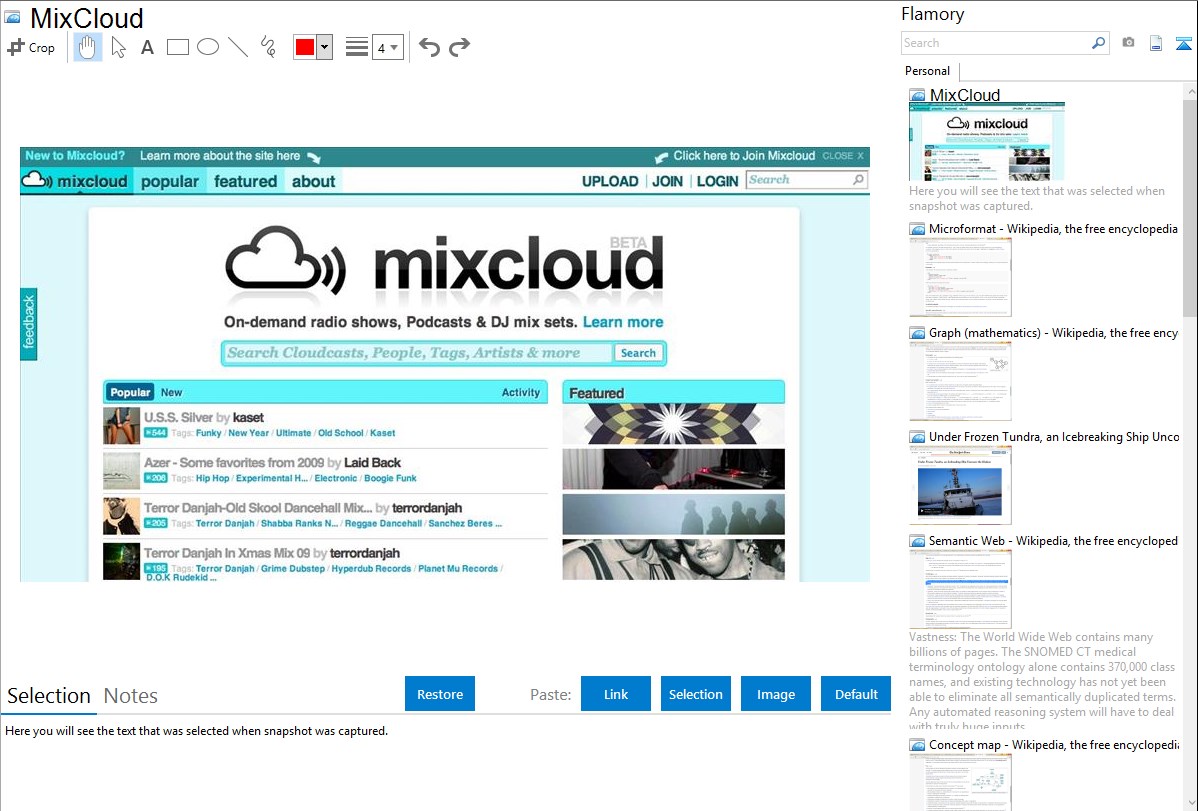Close the New to Mixcloud banner

843,156
